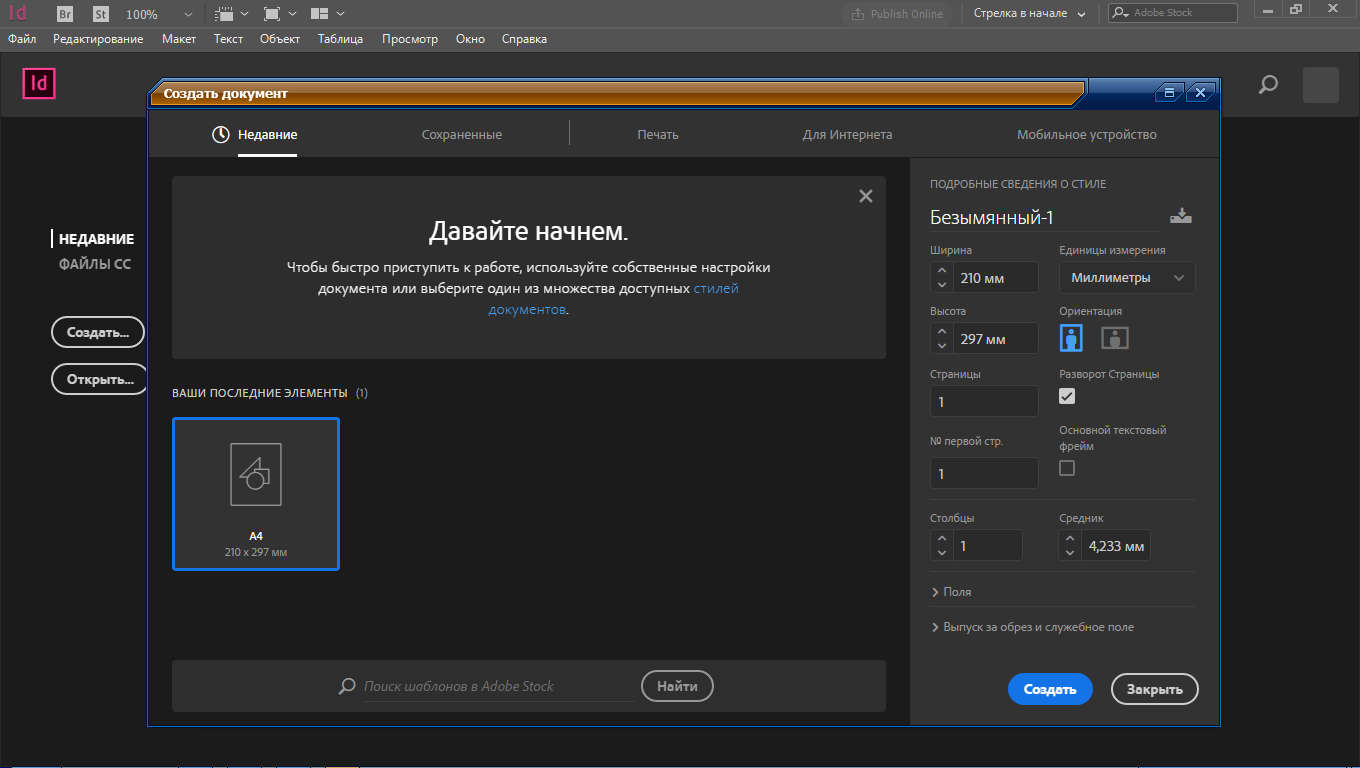Select landscape orientation icon
This screenshot has height=768, width=1360.
(1115, 338)
